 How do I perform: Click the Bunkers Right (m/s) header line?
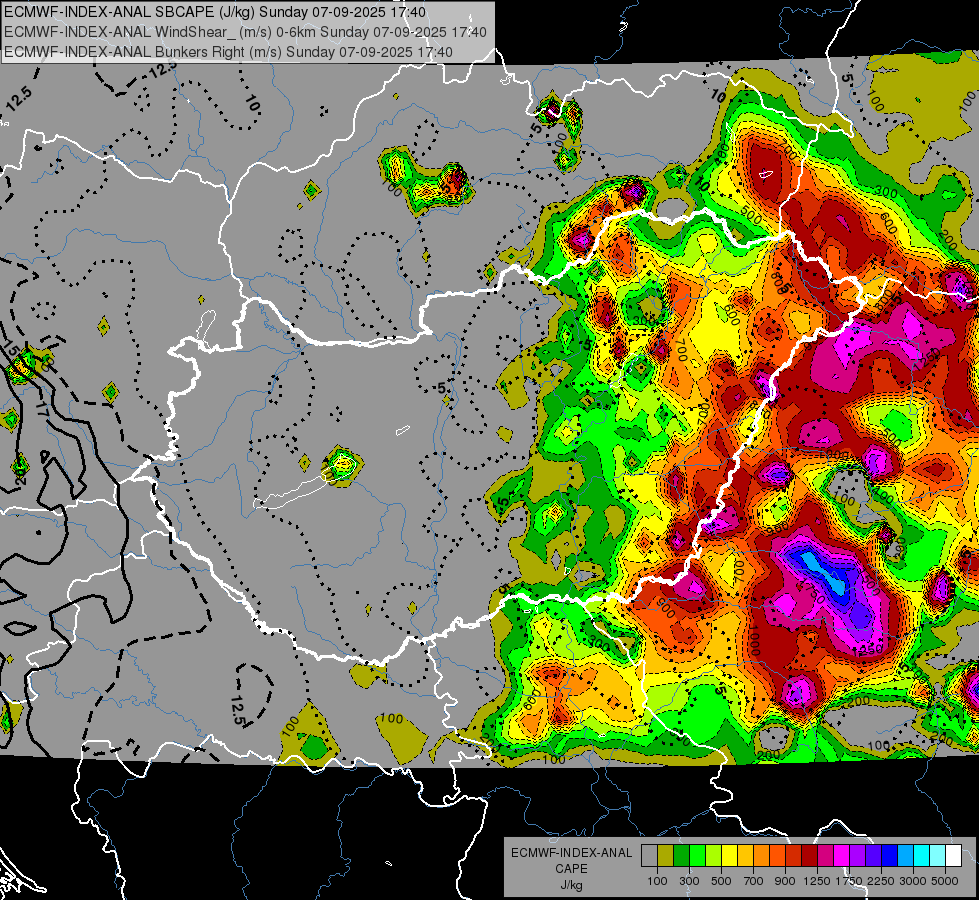(228, 52)
